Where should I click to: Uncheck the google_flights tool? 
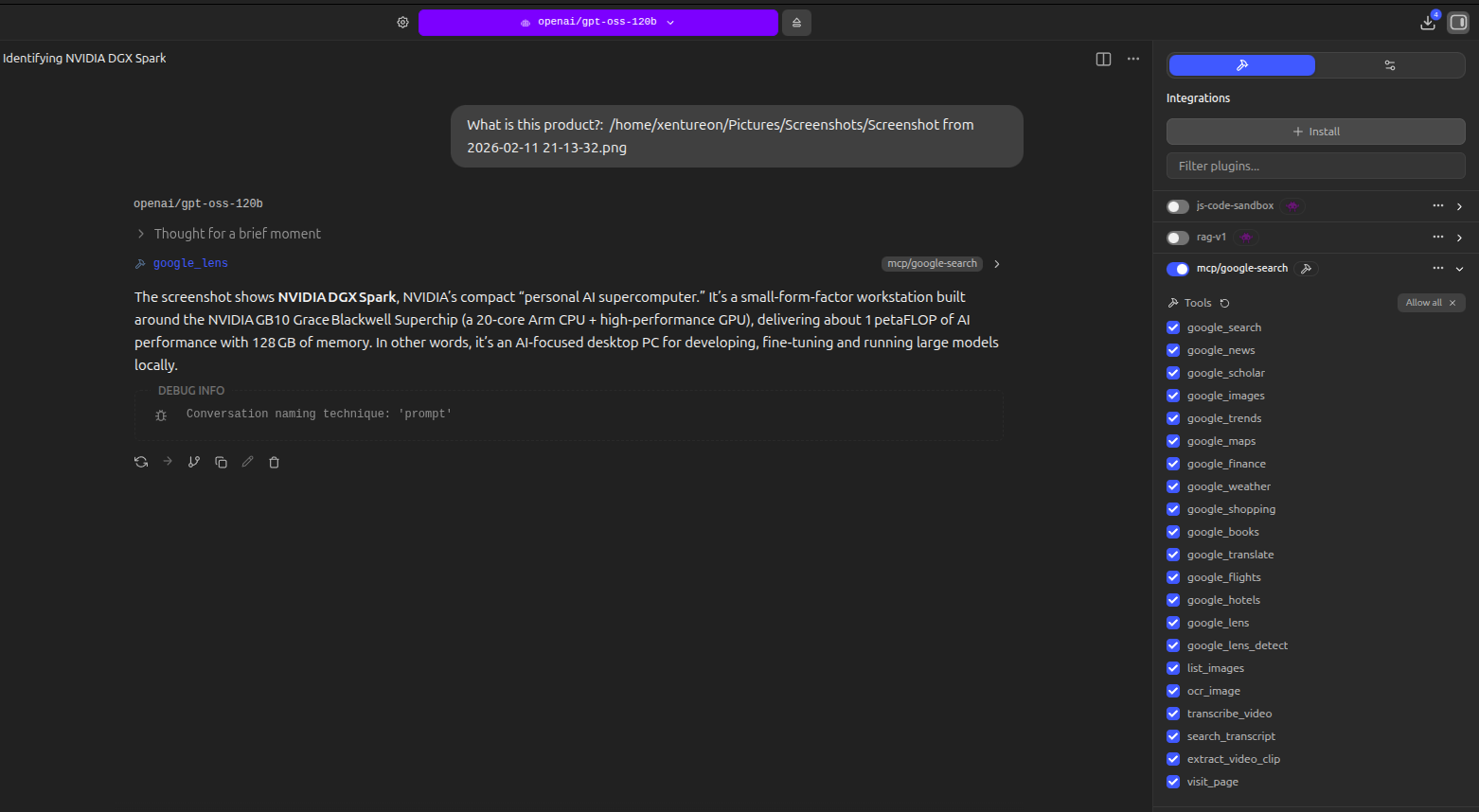coord(1173,577)
